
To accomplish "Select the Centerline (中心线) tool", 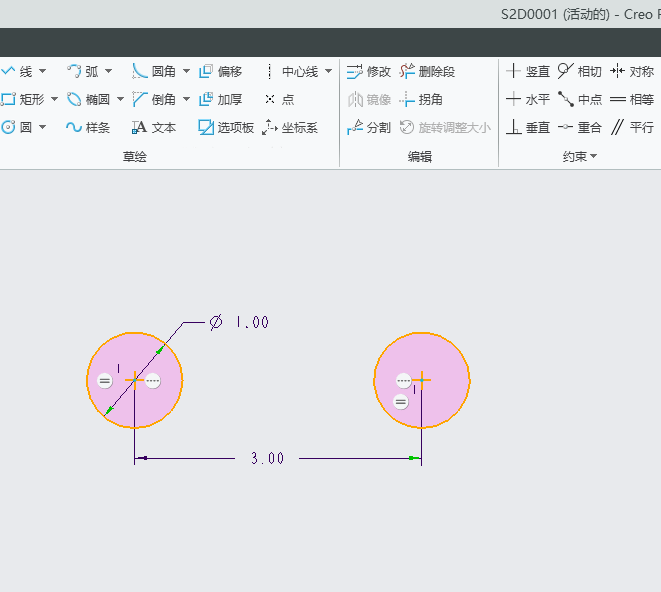I will coord(293,71).
